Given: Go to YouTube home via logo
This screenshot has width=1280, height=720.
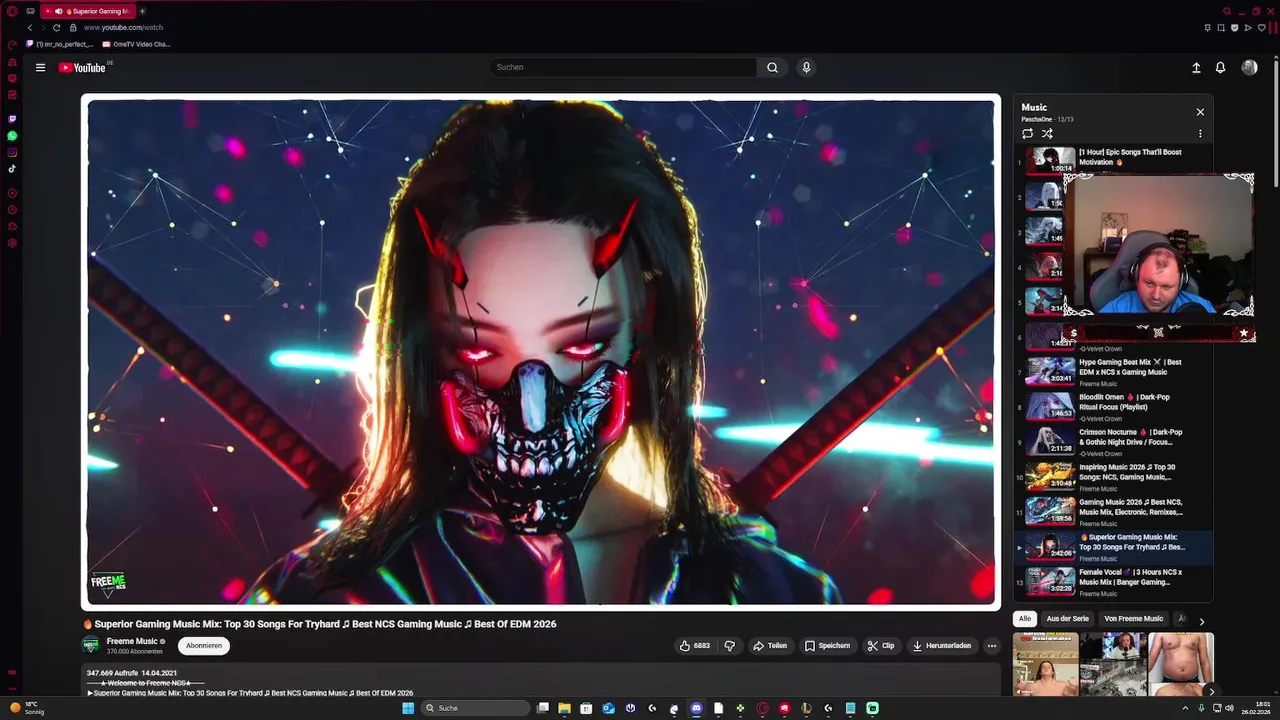Looking at the screenshot, I should click(x=82, y=68).
